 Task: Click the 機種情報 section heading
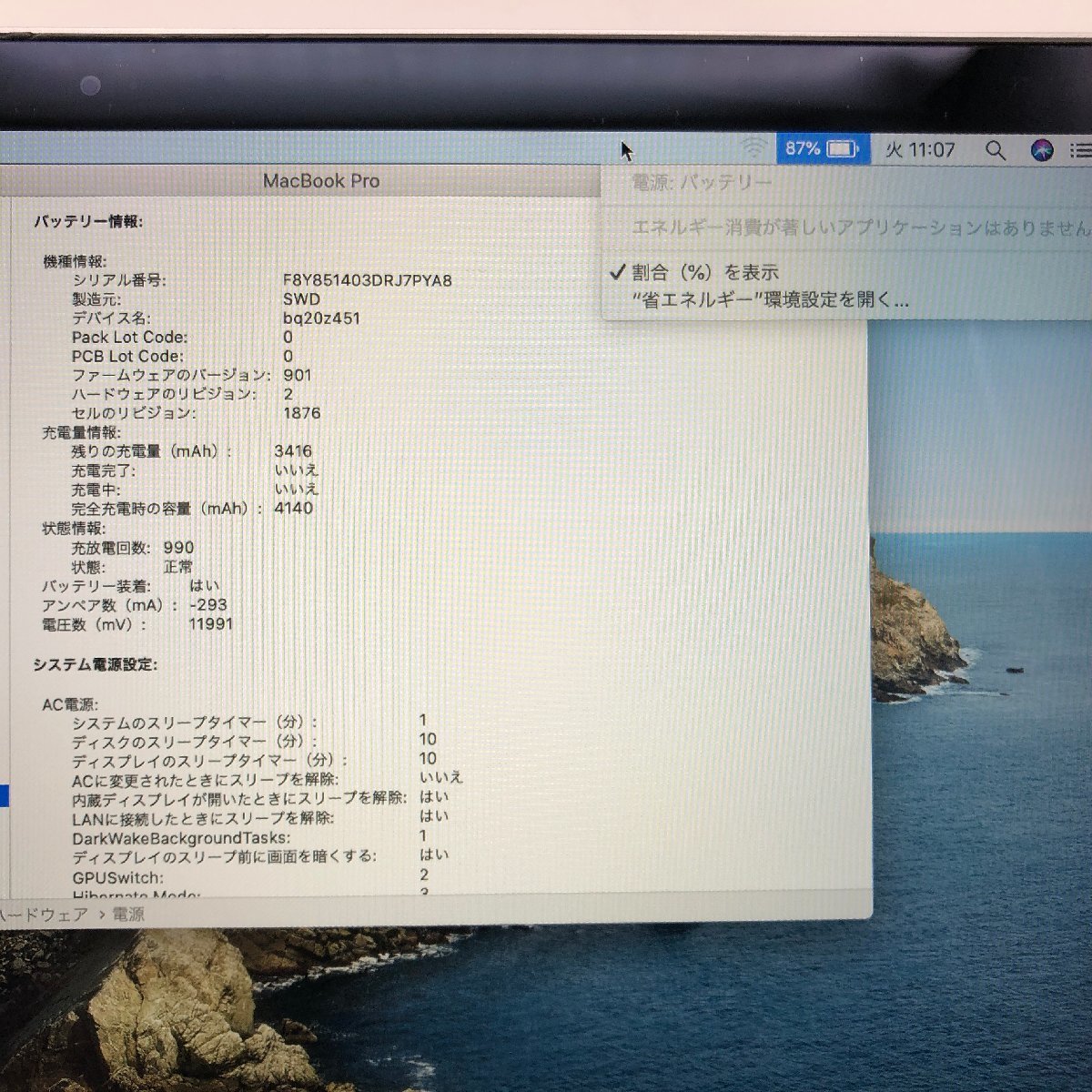click(75, 261)
